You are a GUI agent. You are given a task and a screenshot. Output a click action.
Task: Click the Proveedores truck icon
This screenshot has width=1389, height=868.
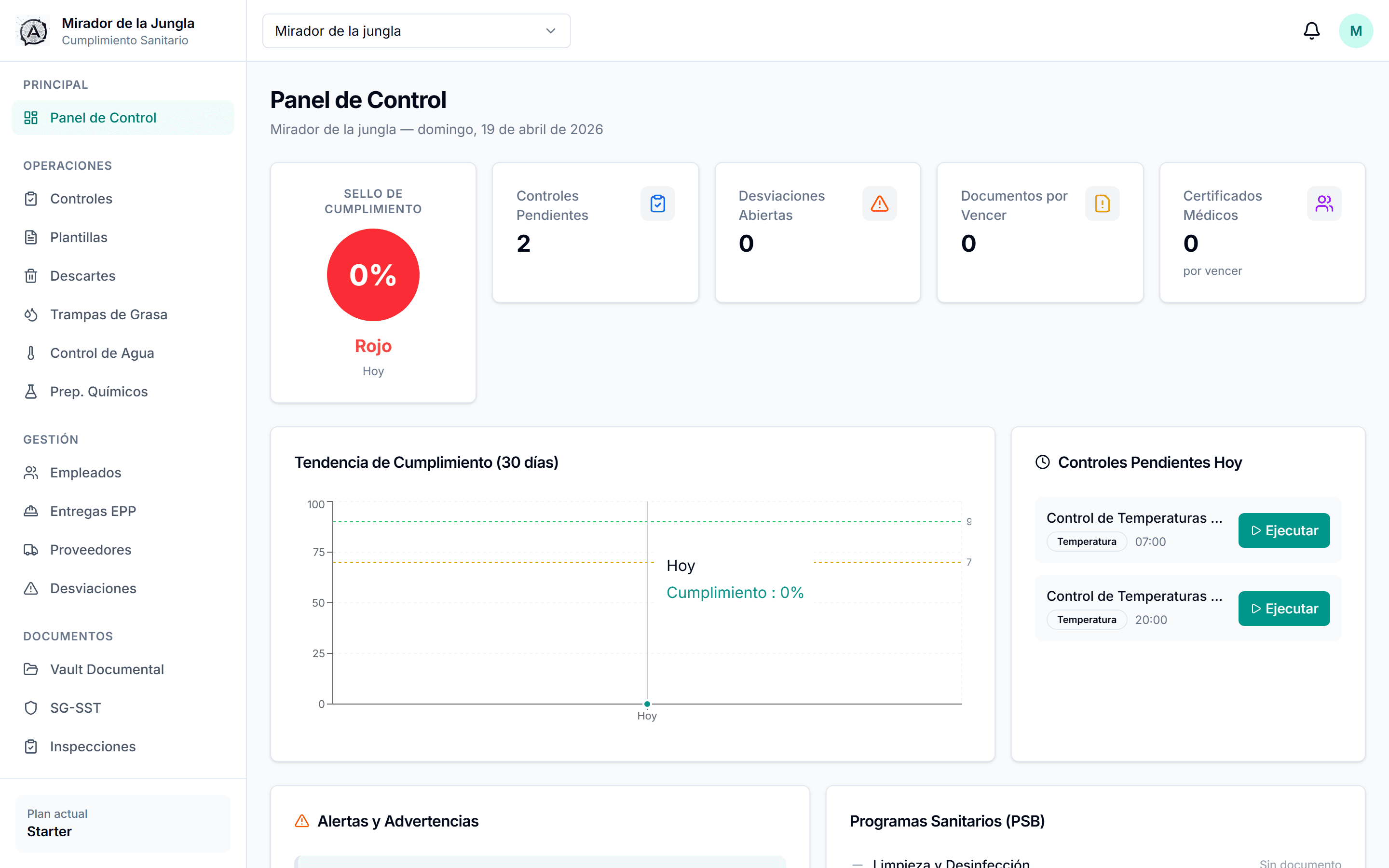click(31, 550)
